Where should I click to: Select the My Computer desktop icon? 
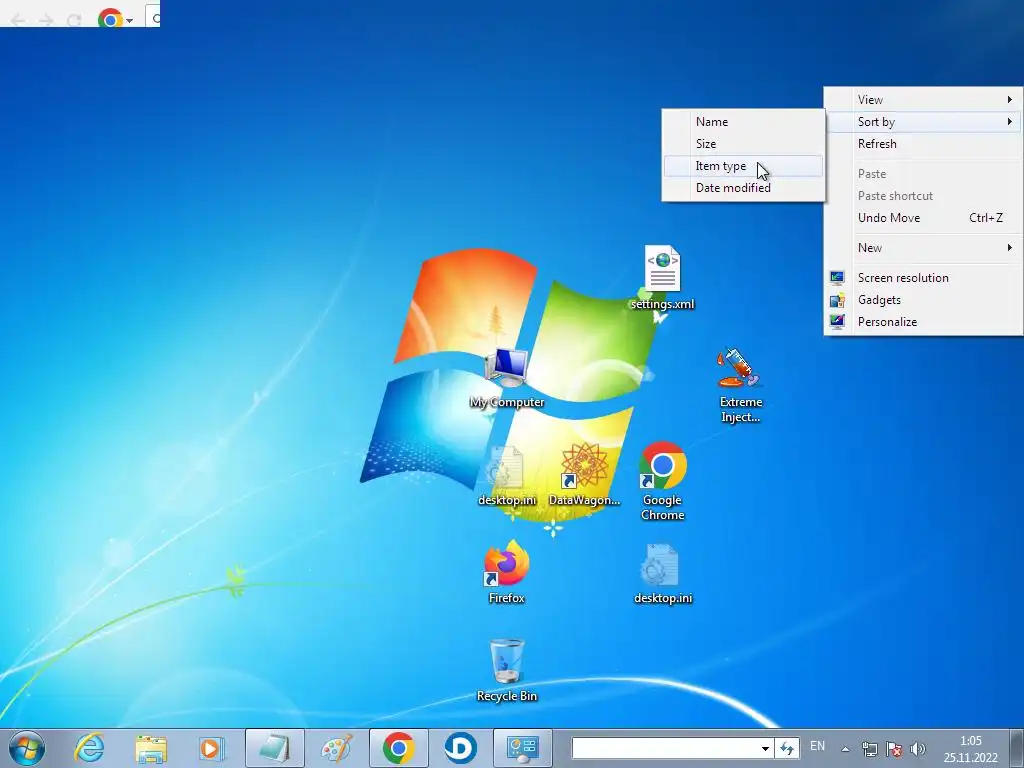(507, 377)
